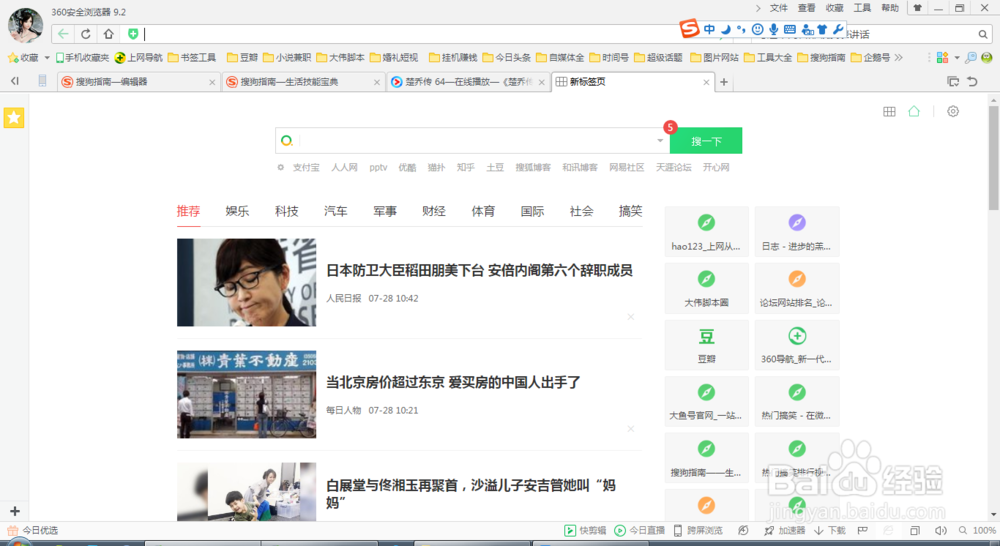Viewport: 1000px width, 546px height.
Task: Open new-tab settings gear
Action: (x=953, y=111)
